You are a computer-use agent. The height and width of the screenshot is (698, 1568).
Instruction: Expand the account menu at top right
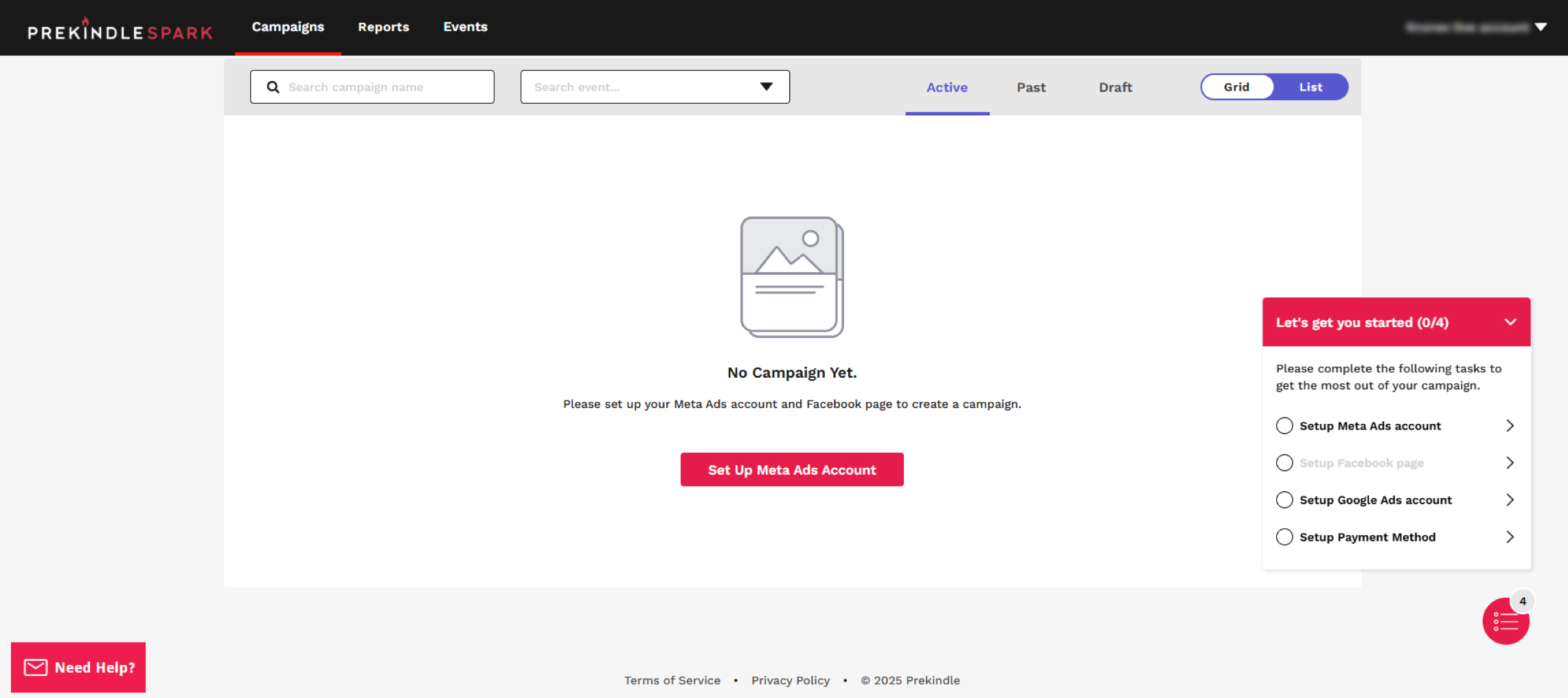(x=1541, y=27)
